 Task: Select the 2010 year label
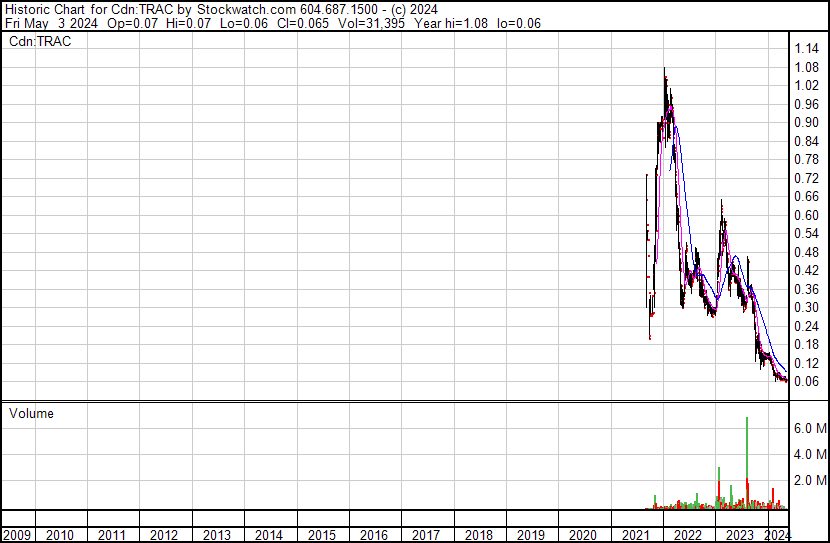[x=60, y=535]
